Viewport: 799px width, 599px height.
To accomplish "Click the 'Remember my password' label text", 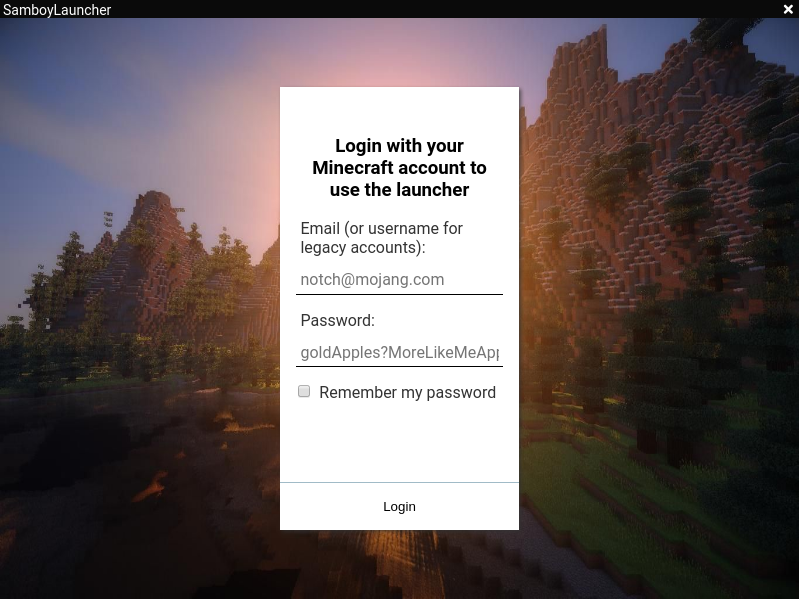I will (x=407, y=392).
